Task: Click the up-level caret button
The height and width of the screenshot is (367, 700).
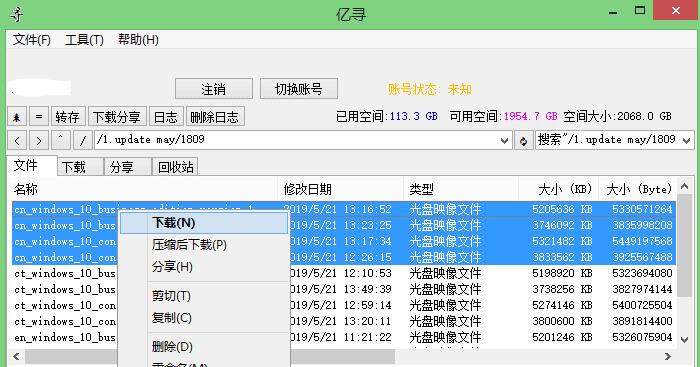Action: click(61, 141)
